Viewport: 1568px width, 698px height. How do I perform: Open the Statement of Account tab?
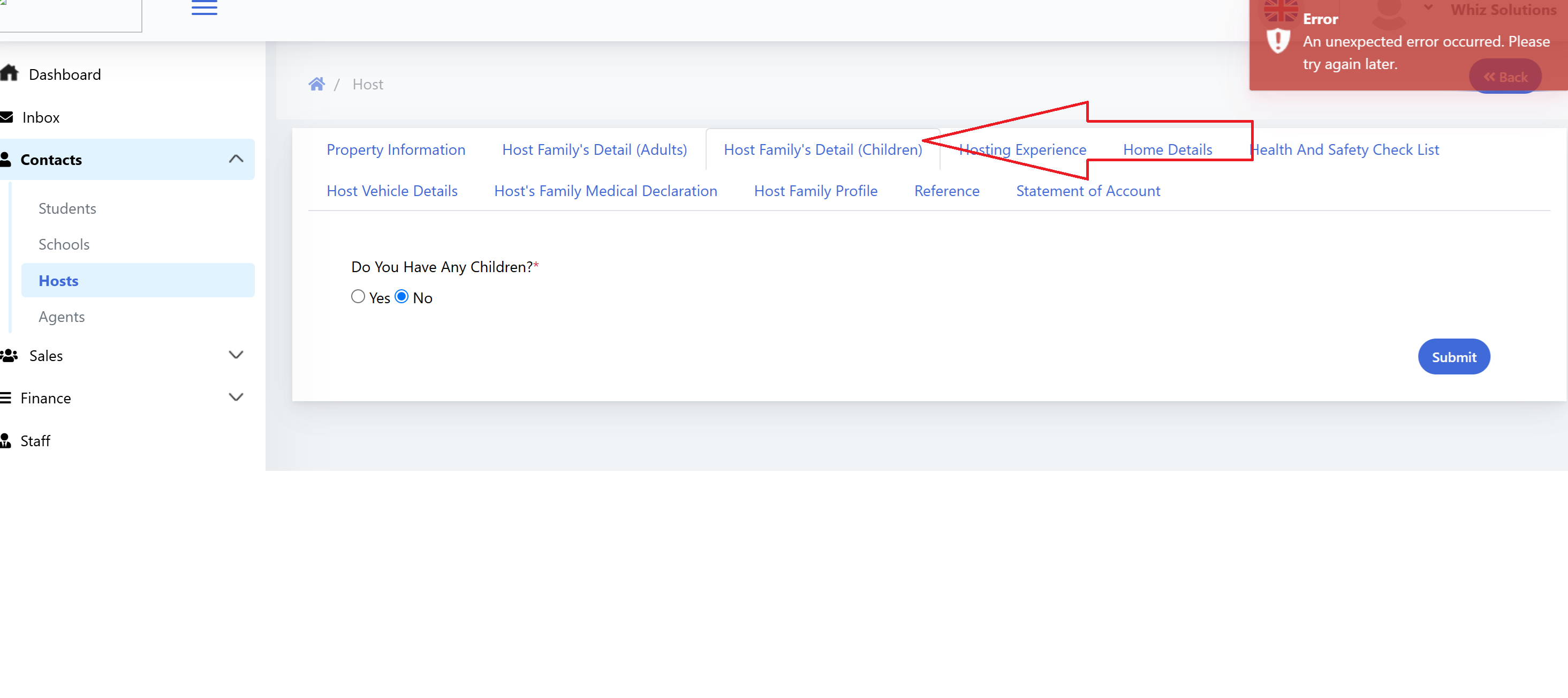click(1088, 191)
